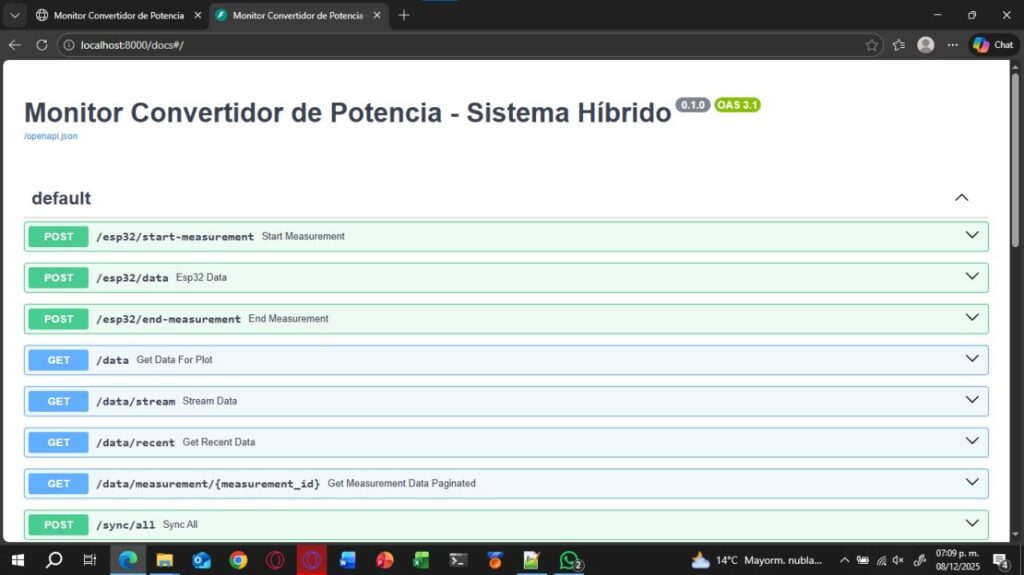Expand the GET /data/stream endpoint chevron
Screen dimensions: 1024x575
click(x=971, y=400)
